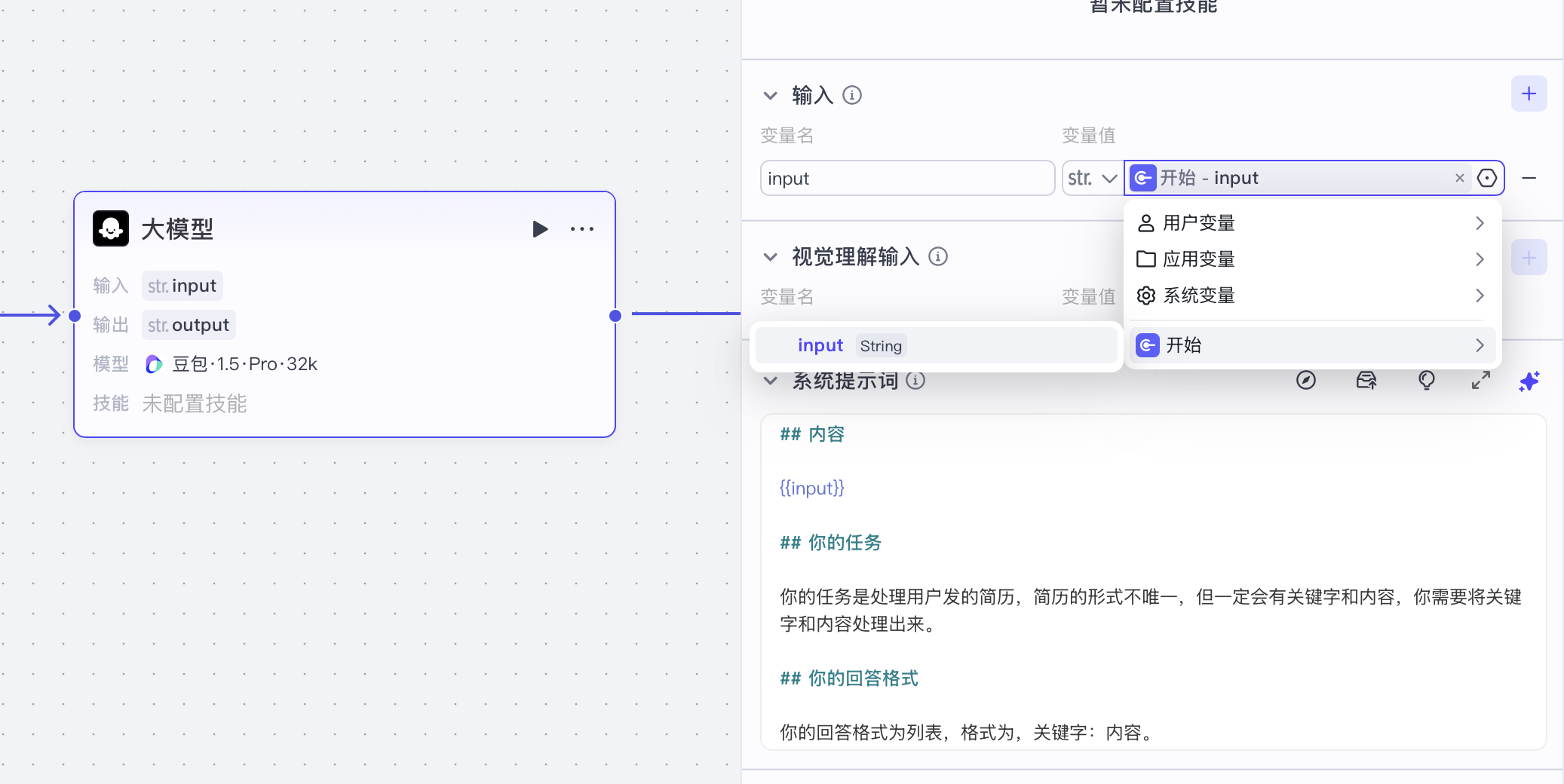Collapse the 输入 section chevron
The height and width of the screenshot is (784, 1564).
770,96
